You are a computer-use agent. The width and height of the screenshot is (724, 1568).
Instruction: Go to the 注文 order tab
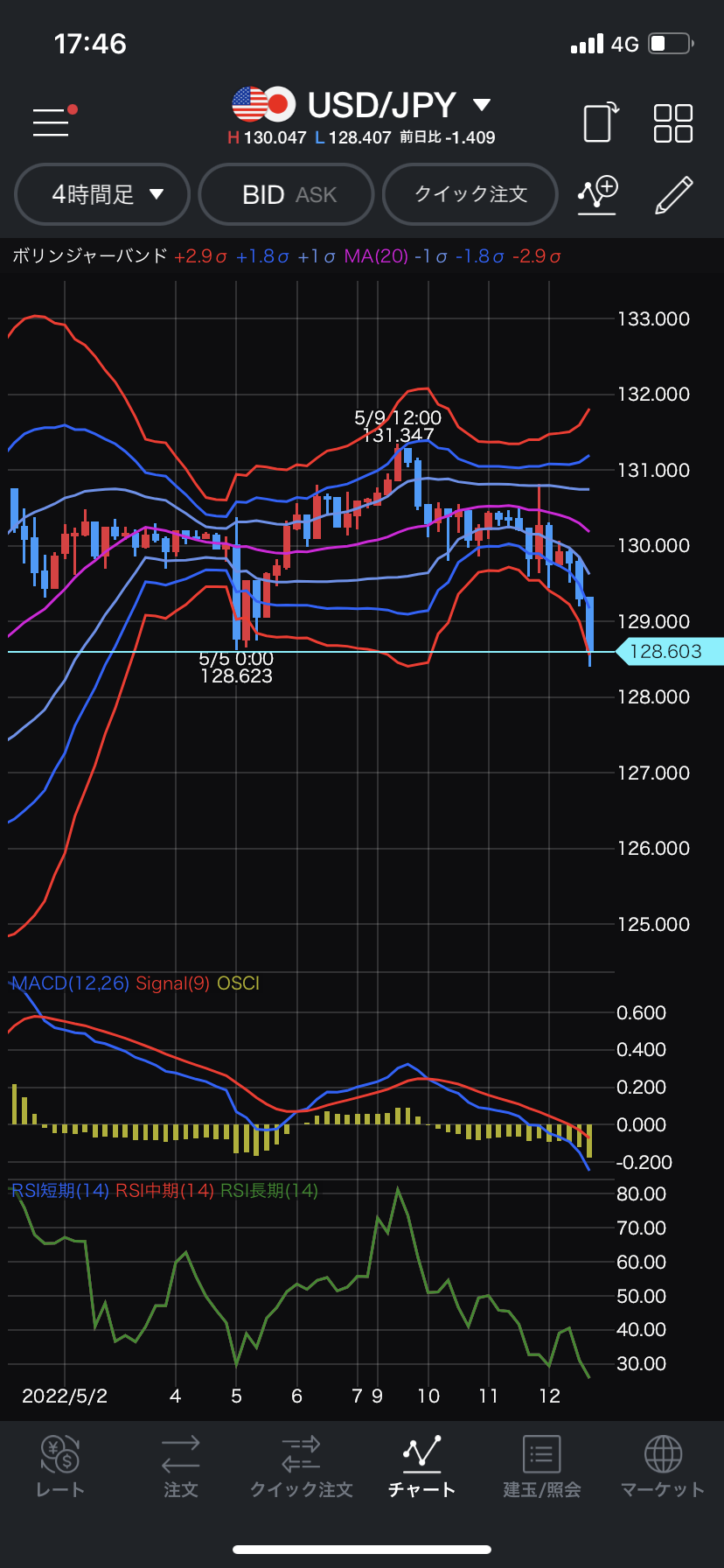tap(181, 1466)
